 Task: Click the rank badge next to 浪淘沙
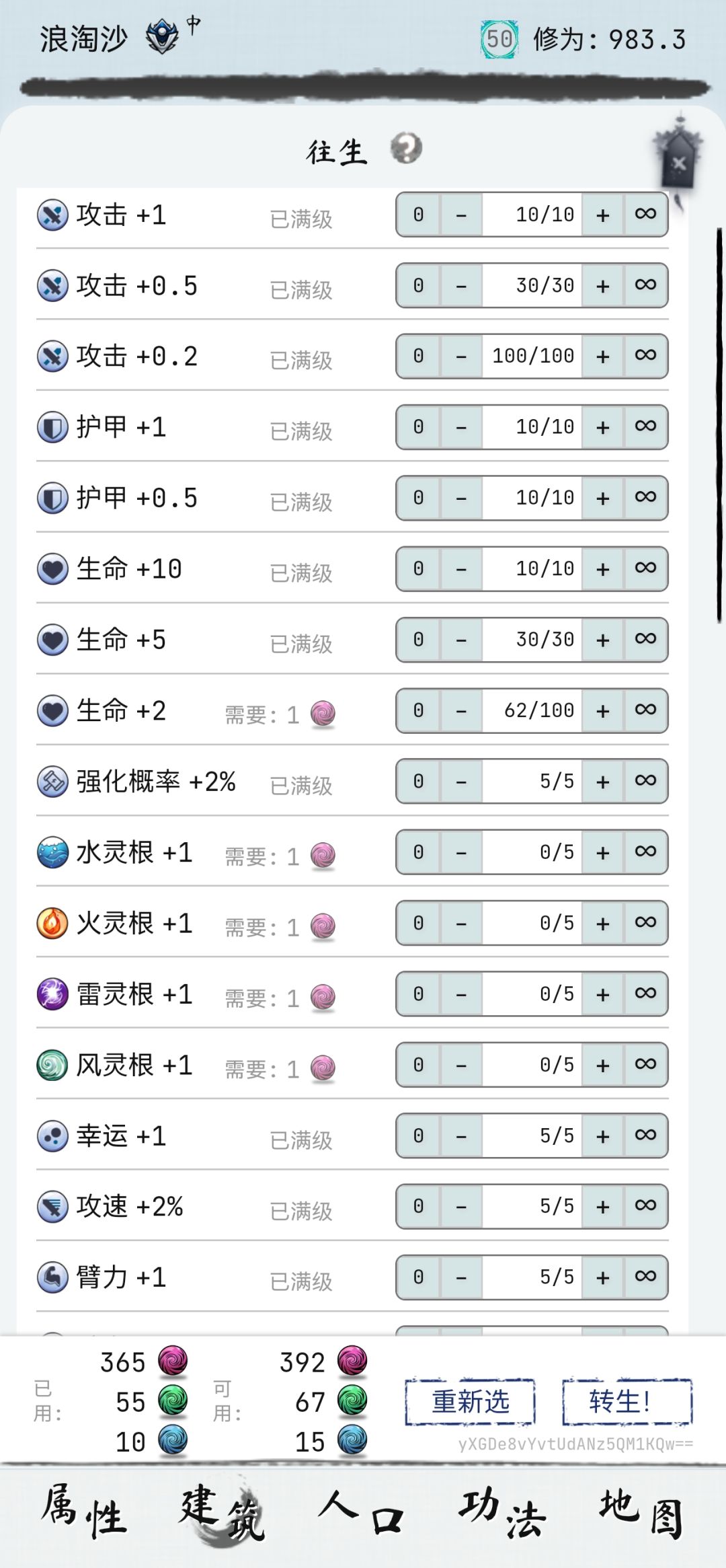[x=163, y=37]
